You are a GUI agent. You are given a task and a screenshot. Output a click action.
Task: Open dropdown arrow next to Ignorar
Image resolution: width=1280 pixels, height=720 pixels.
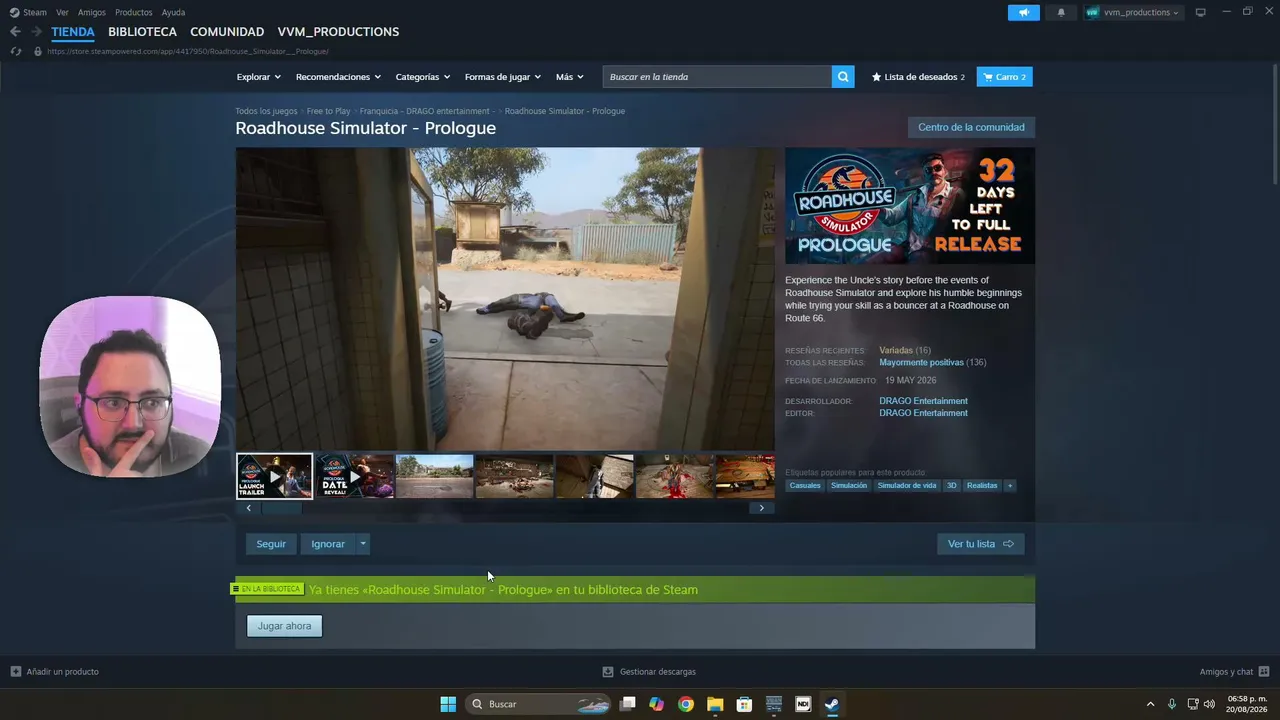coord(363,544)
